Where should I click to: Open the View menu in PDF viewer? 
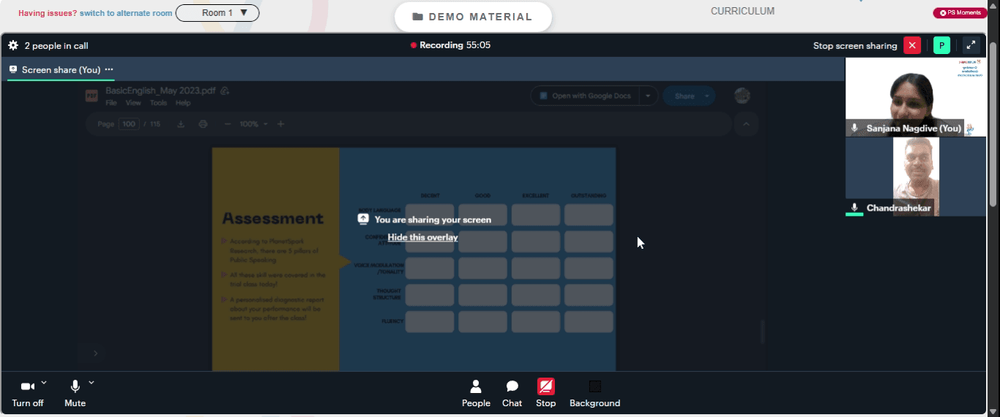(x=133, y=103)
